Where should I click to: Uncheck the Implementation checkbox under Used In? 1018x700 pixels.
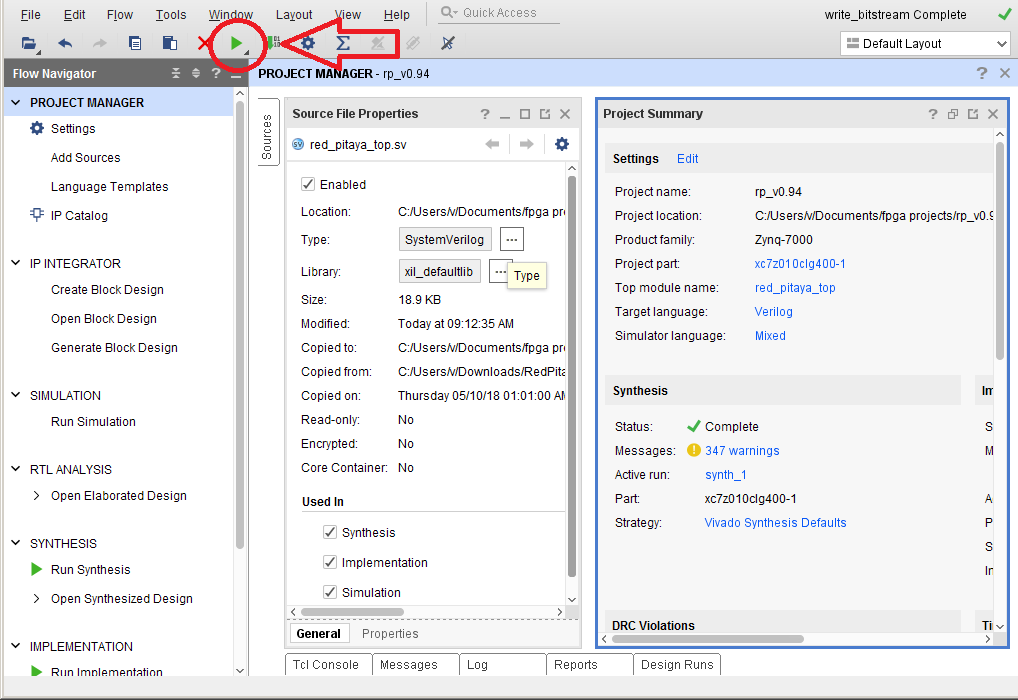tap(330, 562)
